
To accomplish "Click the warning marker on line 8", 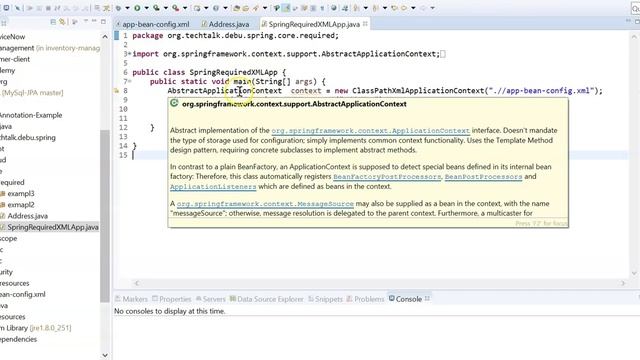I will tap(116, 91).
